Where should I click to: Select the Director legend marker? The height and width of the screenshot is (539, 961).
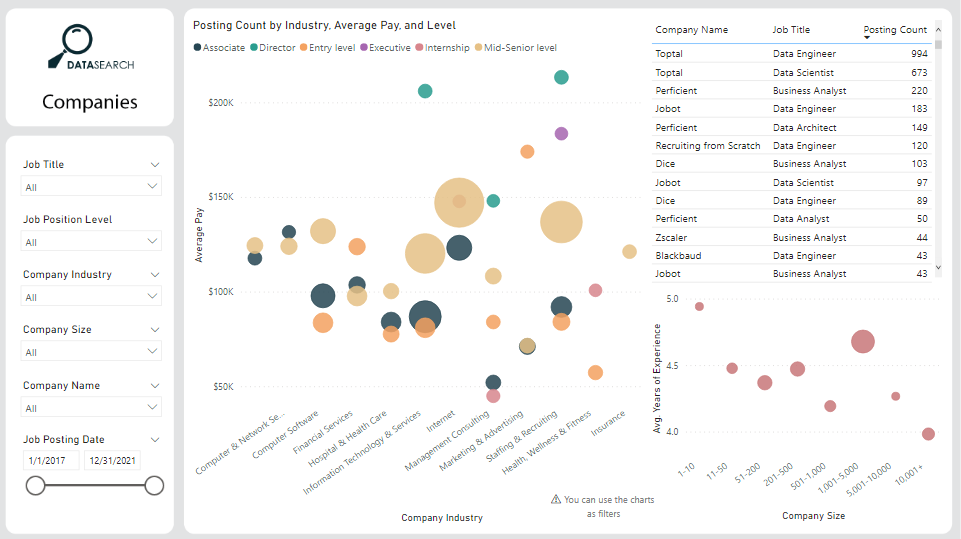pyautogui.click(x=254, y=48)
